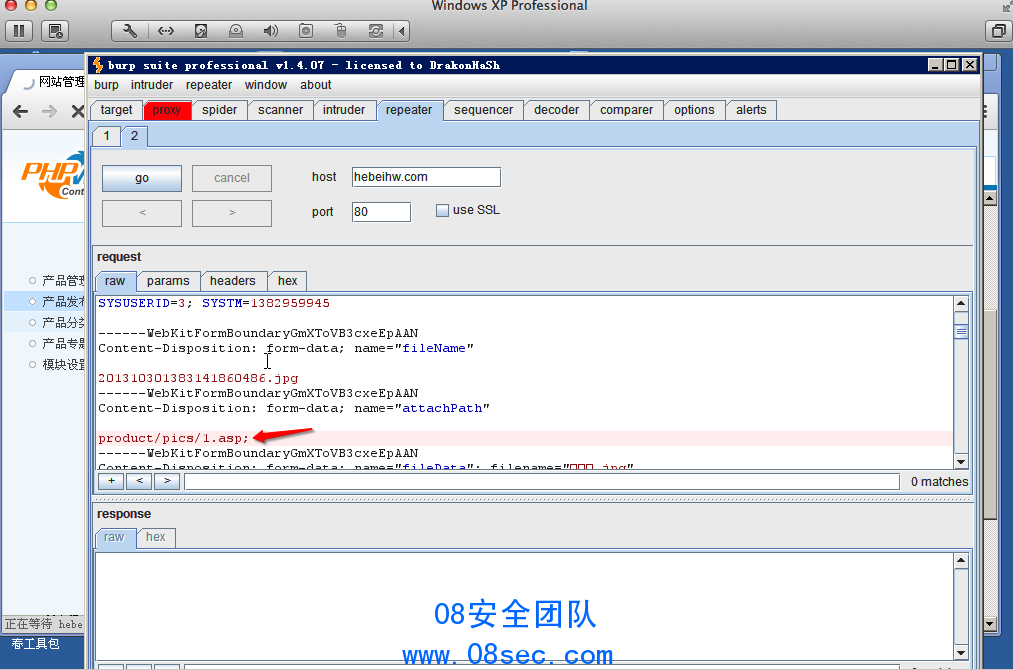Image resolution: width=1013 pixels, height=670 pixels.
Task: Switch to the intruder tool tab
Action: [x=344, y=110]
